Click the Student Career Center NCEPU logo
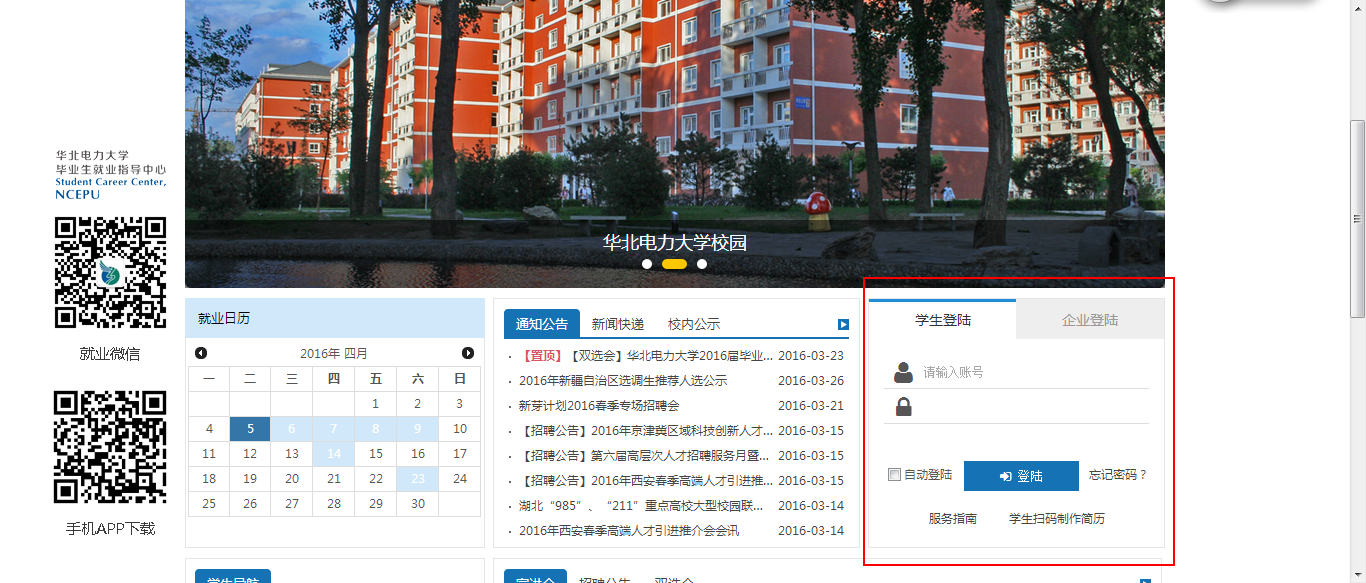This screenshot has width=1366, height=583. [x=110, y=175]
